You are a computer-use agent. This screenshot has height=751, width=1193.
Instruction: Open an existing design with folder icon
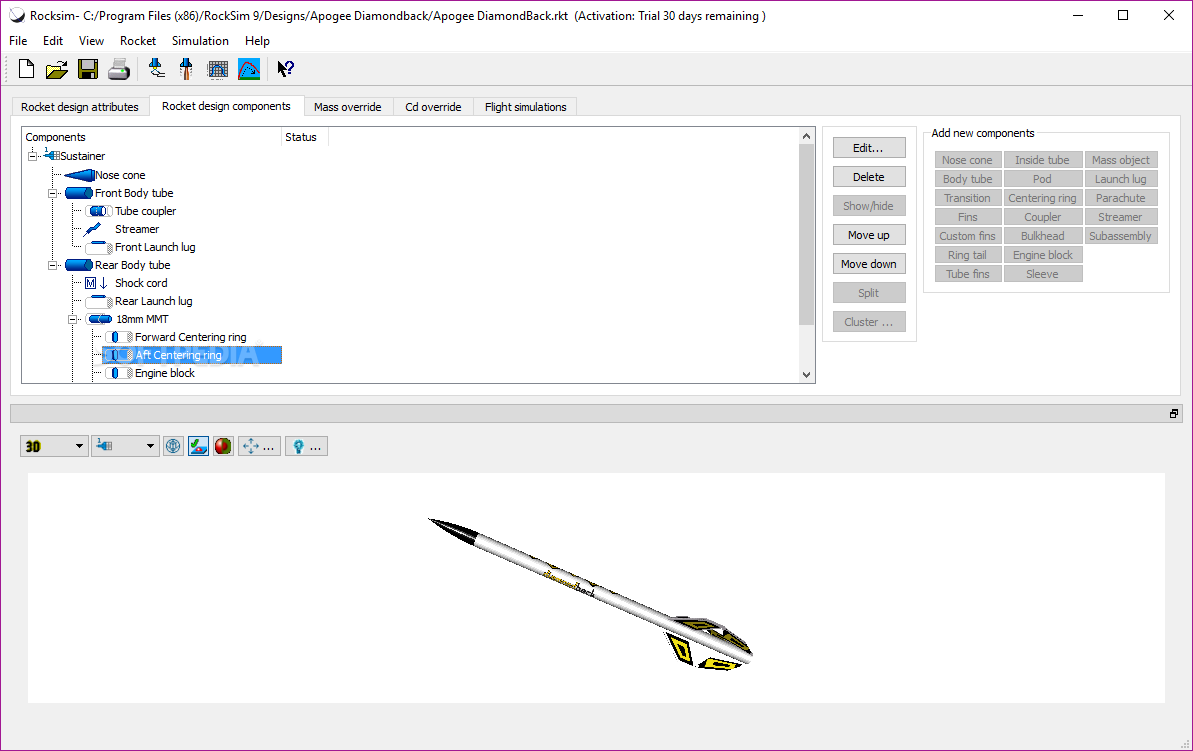point(56,70)
